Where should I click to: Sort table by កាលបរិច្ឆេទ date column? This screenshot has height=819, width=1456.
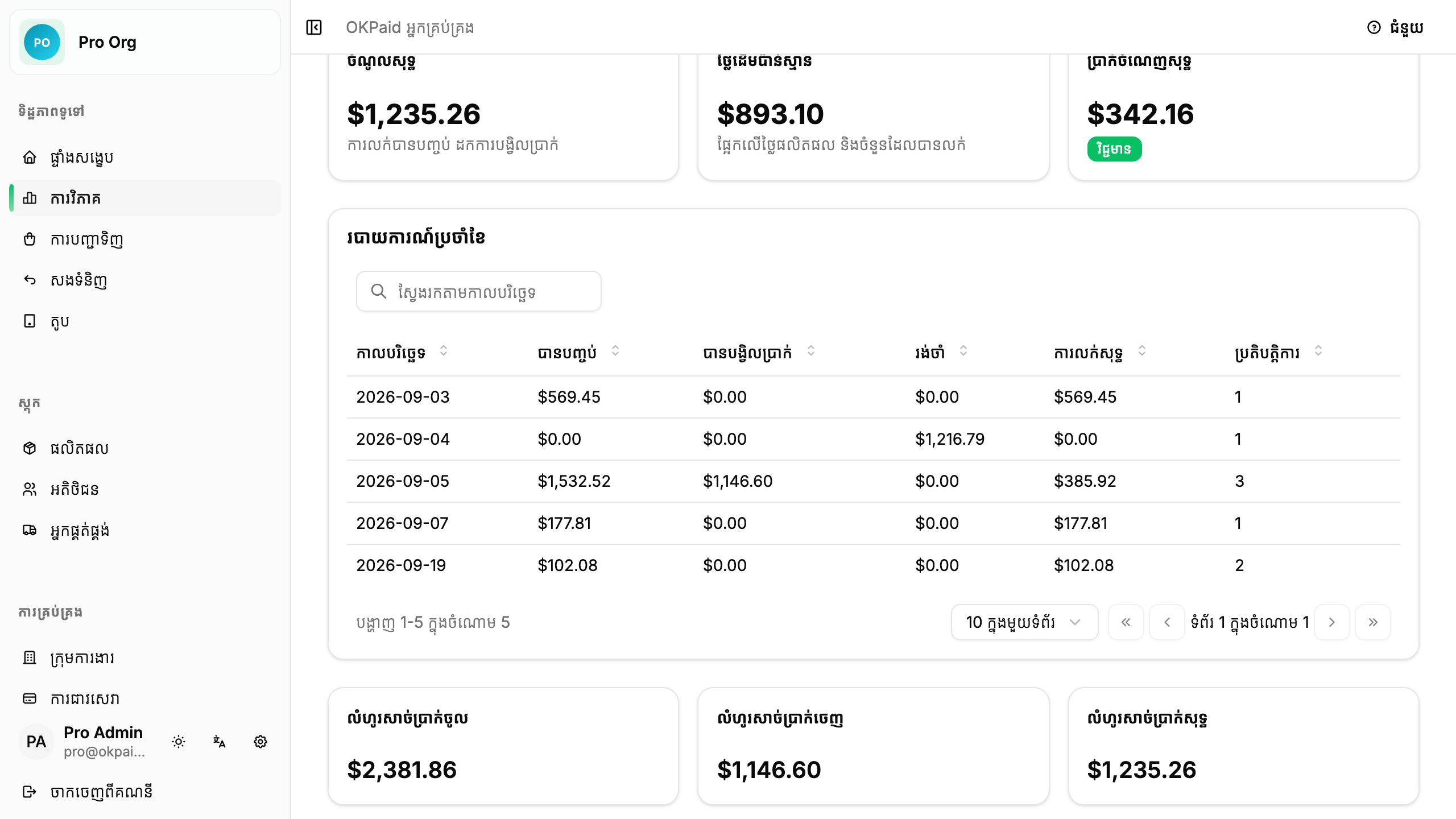(444, 351)
